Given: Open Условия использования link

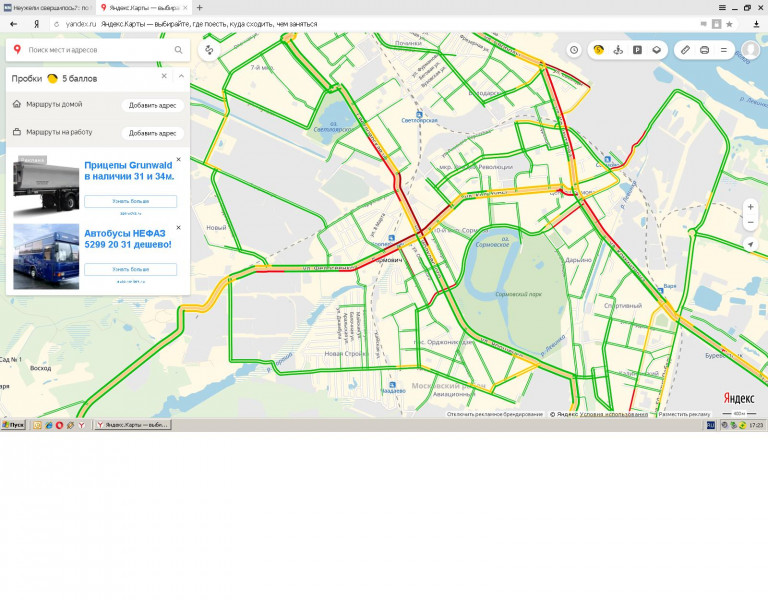Looking at the screenshot, I should 613,414.
